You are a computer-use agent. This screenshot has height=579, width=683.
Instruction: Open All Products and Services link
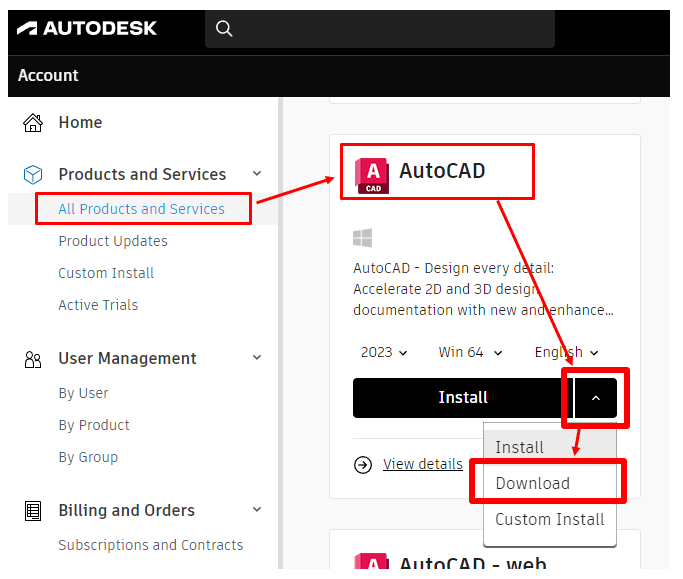click(x=141, y=209)
